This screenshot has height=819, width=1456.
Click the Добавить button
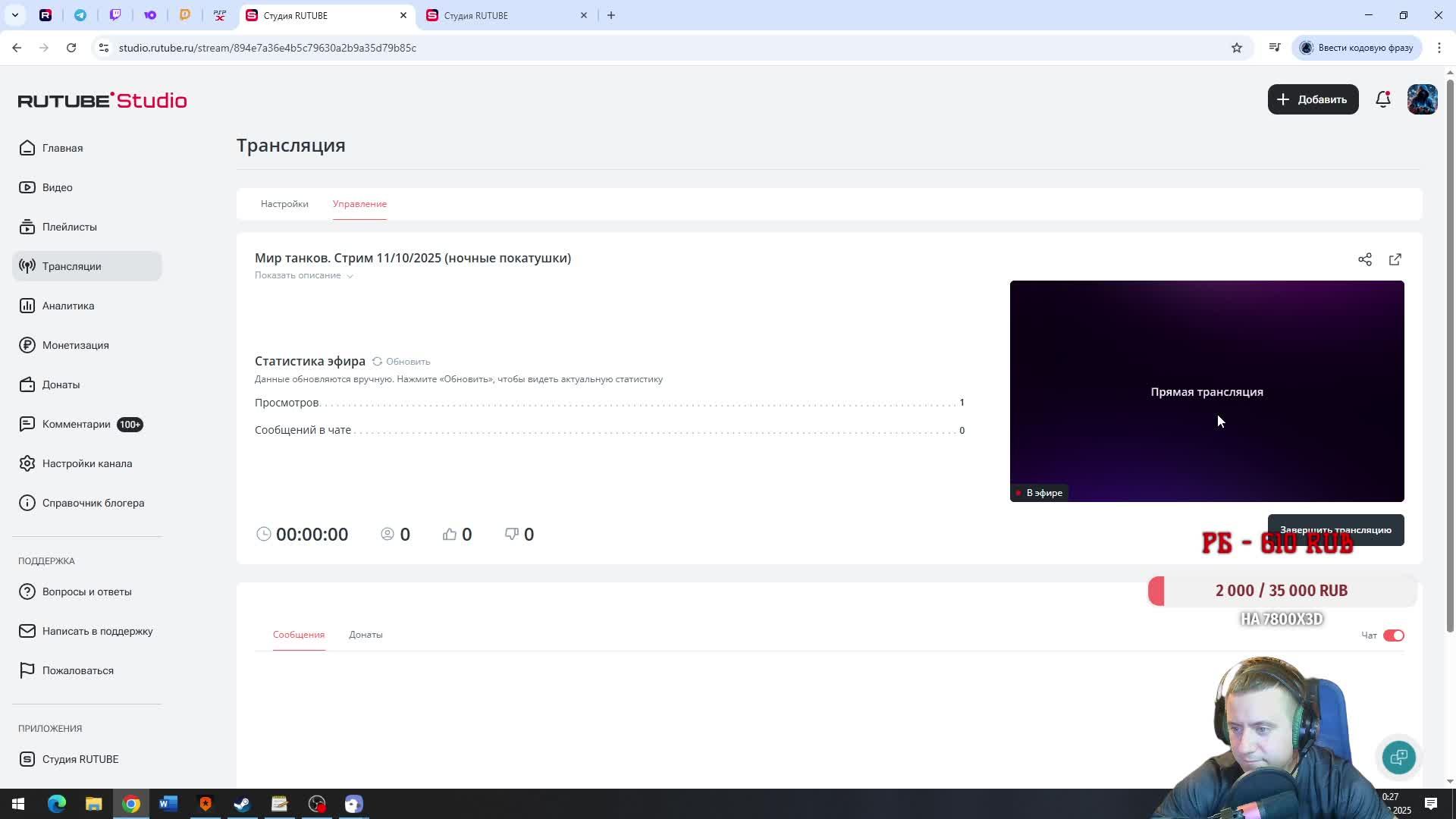tap(1313, 99)
